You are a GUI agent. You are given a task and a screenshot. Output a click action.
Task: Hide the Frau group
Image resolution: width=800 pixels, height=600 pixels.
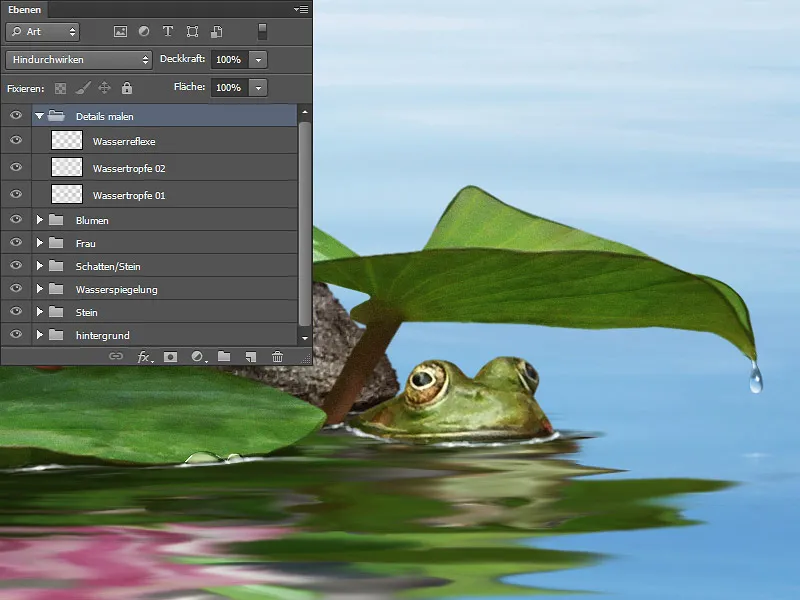click(x=16, y=242)
